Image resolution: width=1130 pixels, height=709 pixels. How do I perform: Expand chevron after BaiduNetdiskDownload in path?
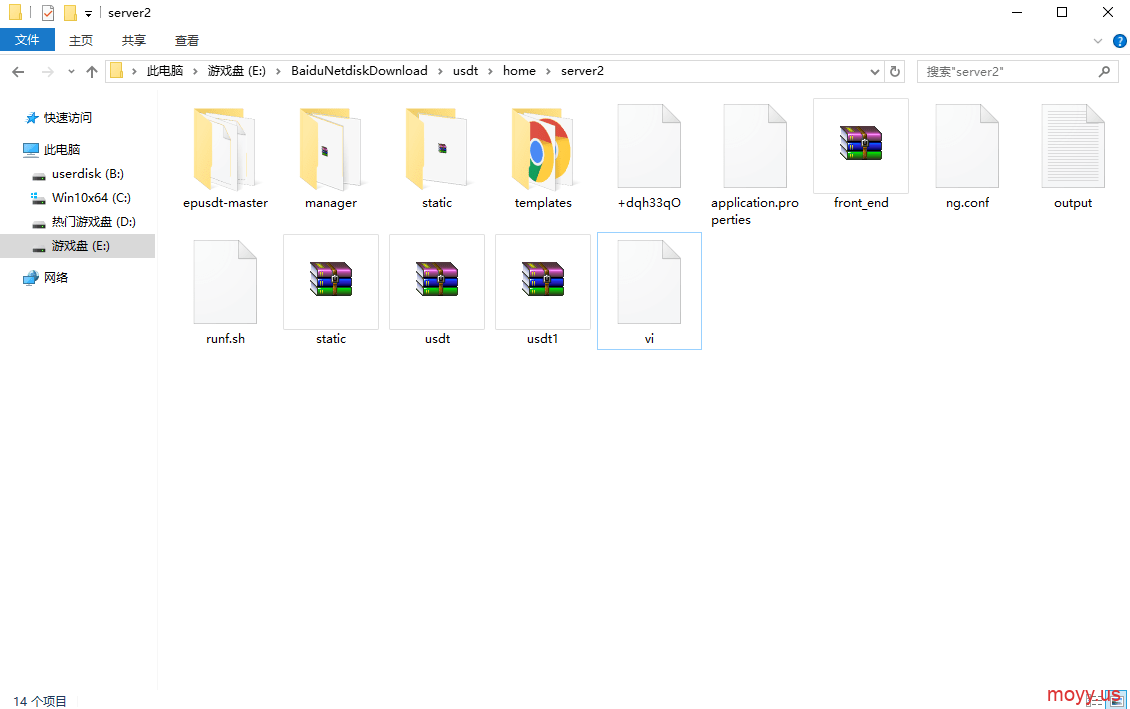tap(440, 71)
